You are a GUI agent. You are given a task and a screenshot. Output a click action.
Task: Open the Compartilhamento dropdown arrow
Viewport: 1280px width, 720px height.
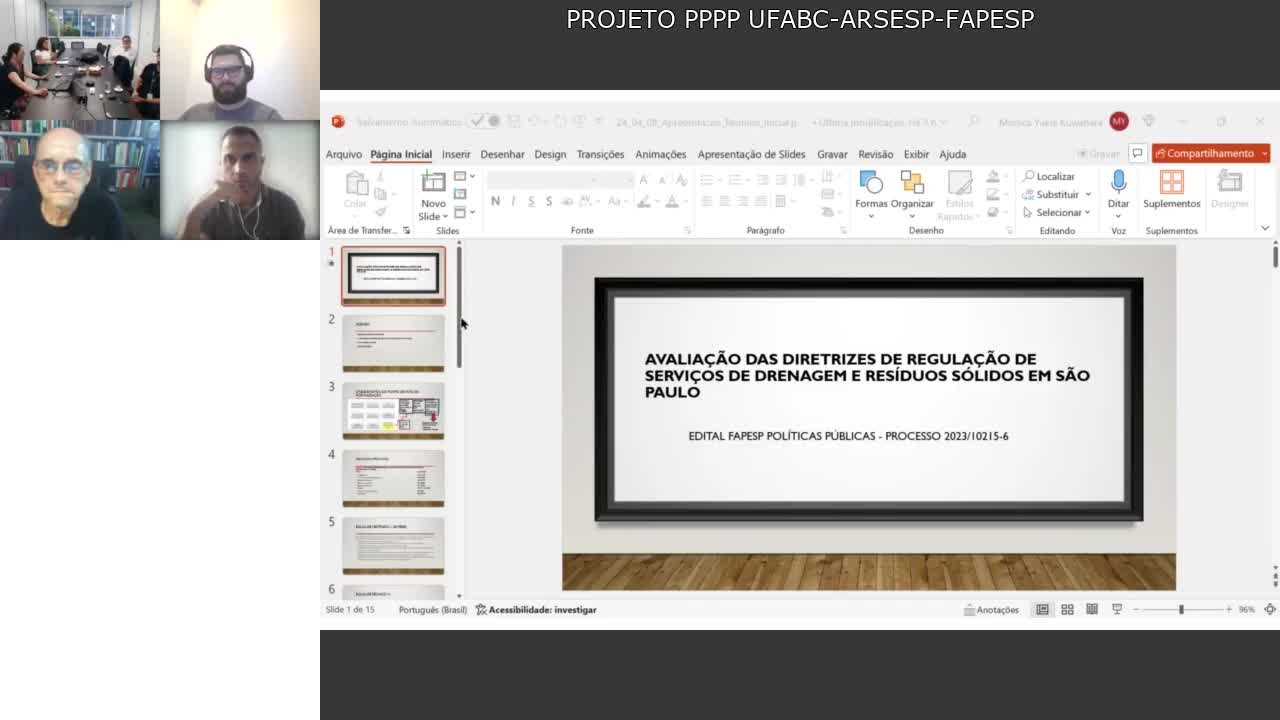[x=1264, y=153]
